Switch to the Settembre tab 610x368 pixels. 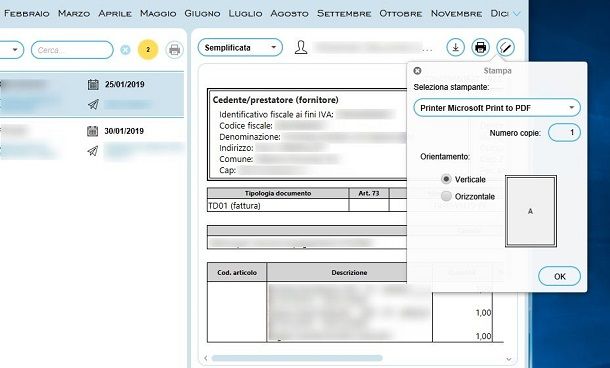coord(344,14)
